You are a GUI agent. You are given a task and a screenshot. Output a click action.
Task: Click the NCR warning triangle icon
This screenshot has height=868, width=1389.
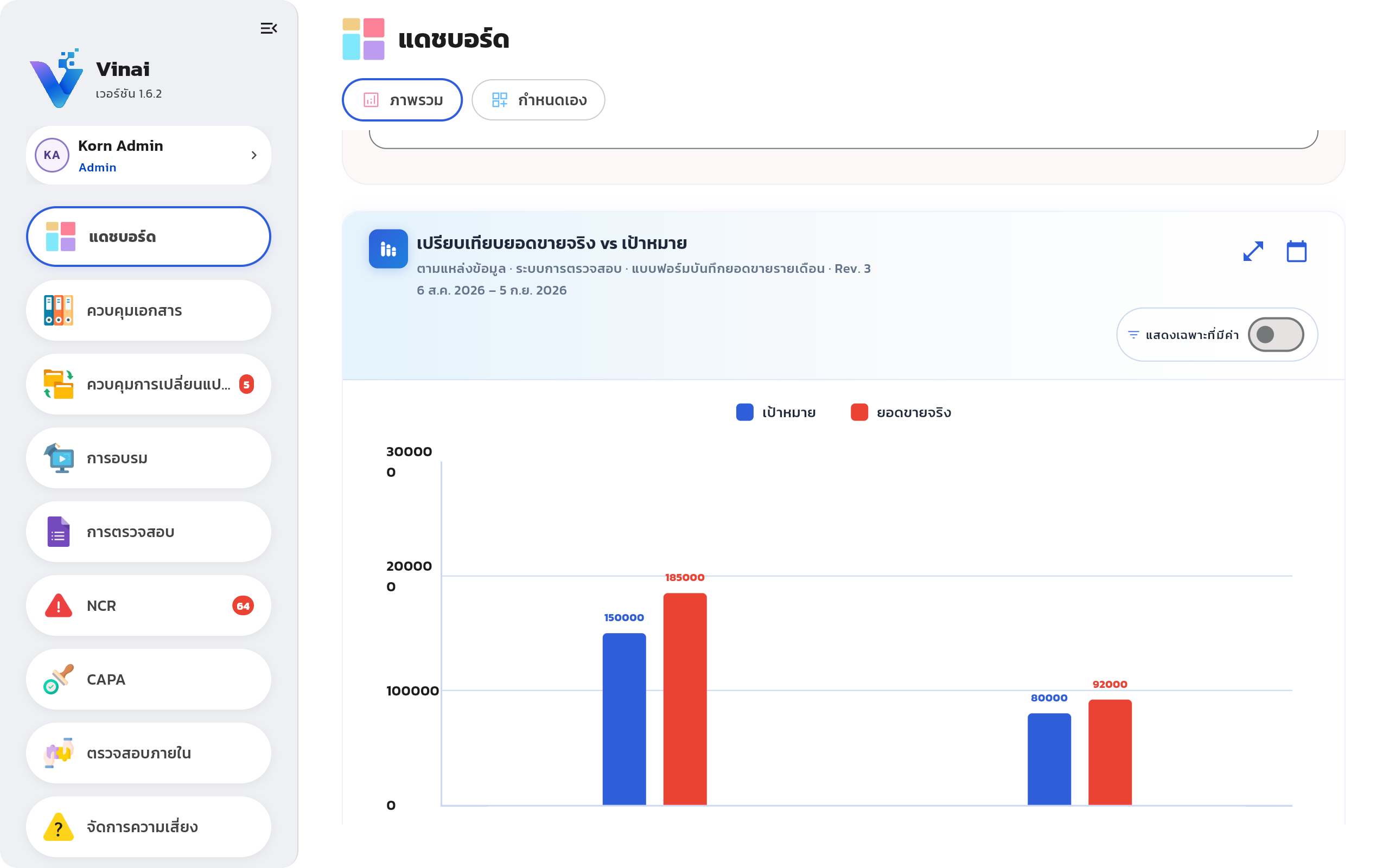(x=59, y=605)
